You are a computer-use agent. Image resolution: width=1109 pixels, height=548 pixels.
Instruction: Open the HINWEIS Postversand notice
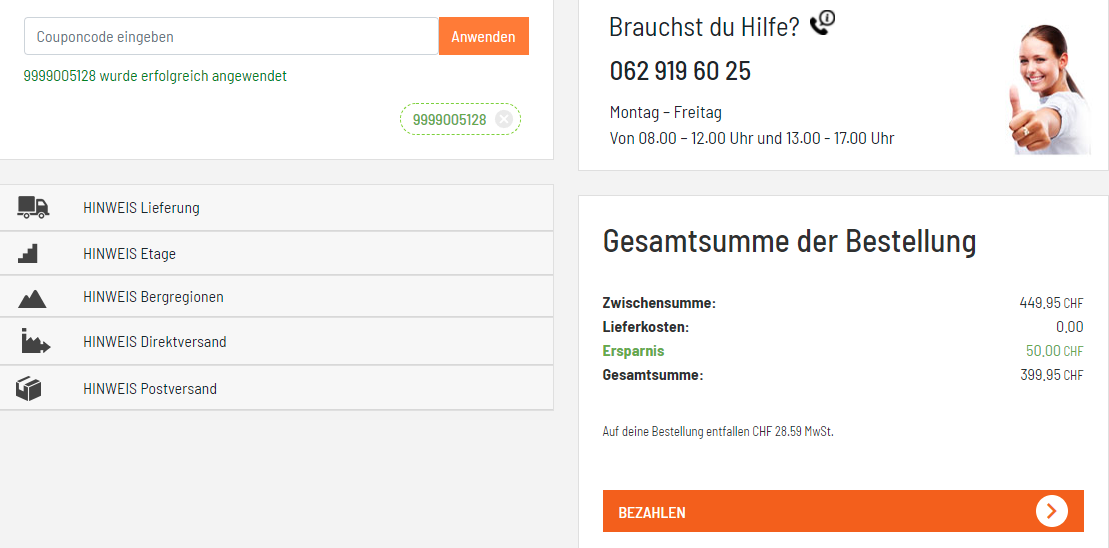[x=150, y=389]
